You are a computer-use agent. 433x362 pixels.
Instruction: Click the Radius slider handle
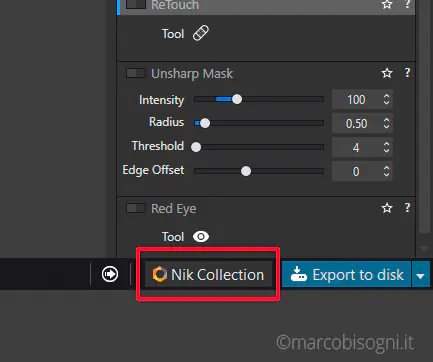coord(205,123)
